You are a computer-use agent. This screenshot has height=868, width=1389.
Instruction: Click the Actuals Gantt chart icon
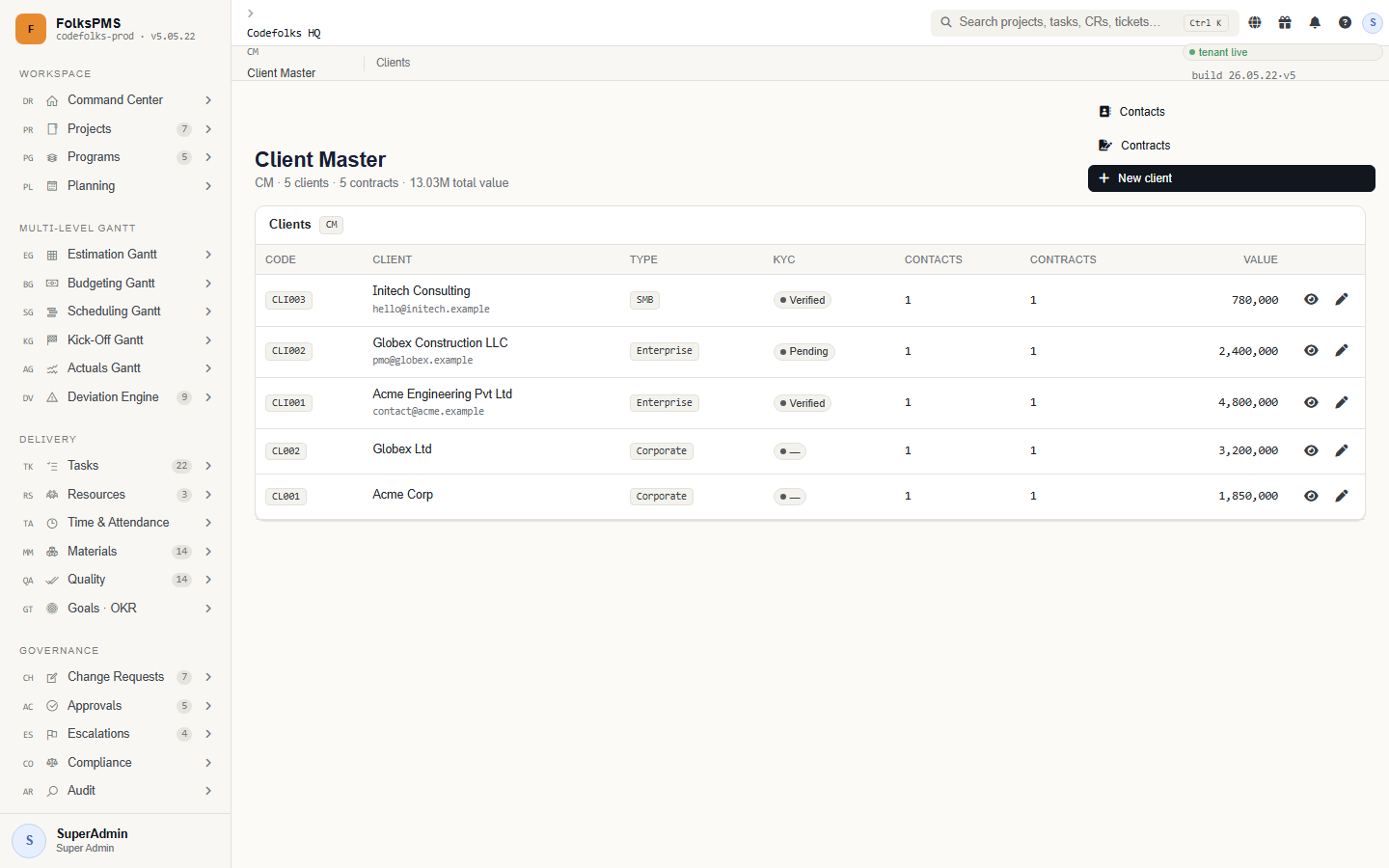coord(52,368)
